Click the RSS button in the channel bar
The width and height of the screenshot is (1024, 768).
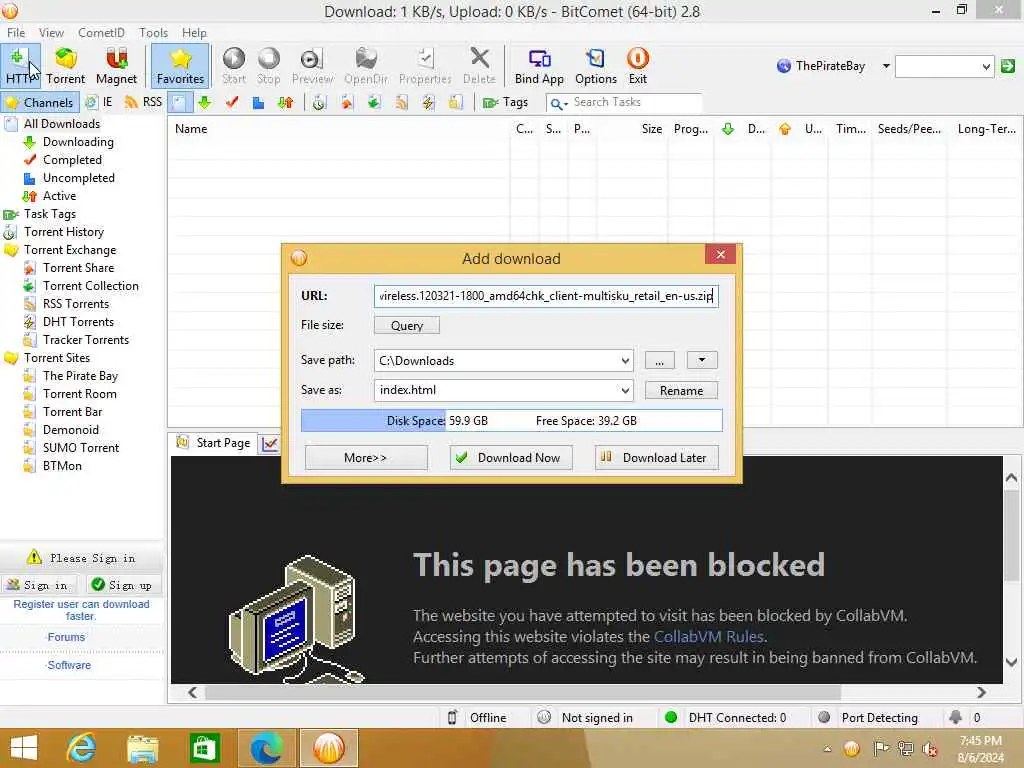(144, 103)
